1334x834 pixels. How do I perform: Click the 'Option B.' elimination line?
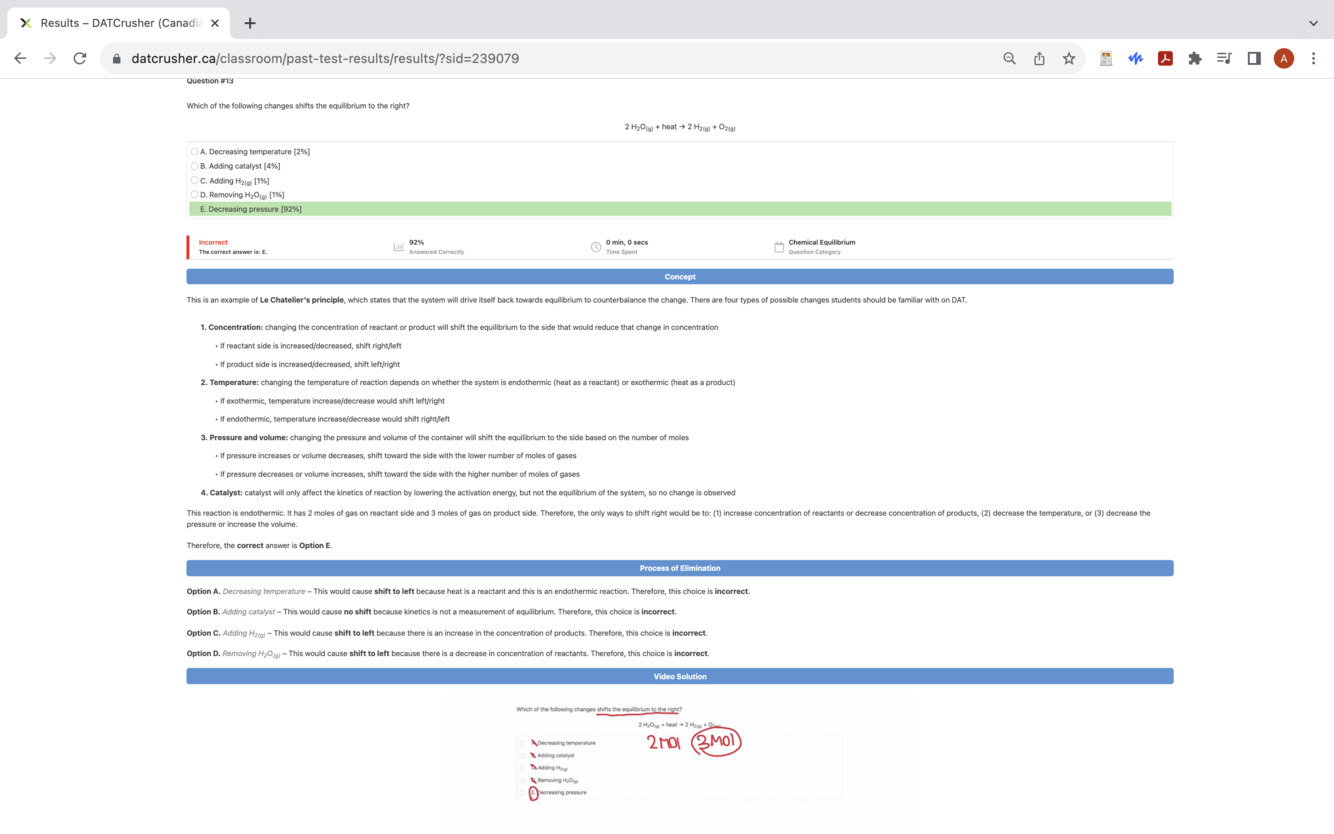click(x=431, y=611)
